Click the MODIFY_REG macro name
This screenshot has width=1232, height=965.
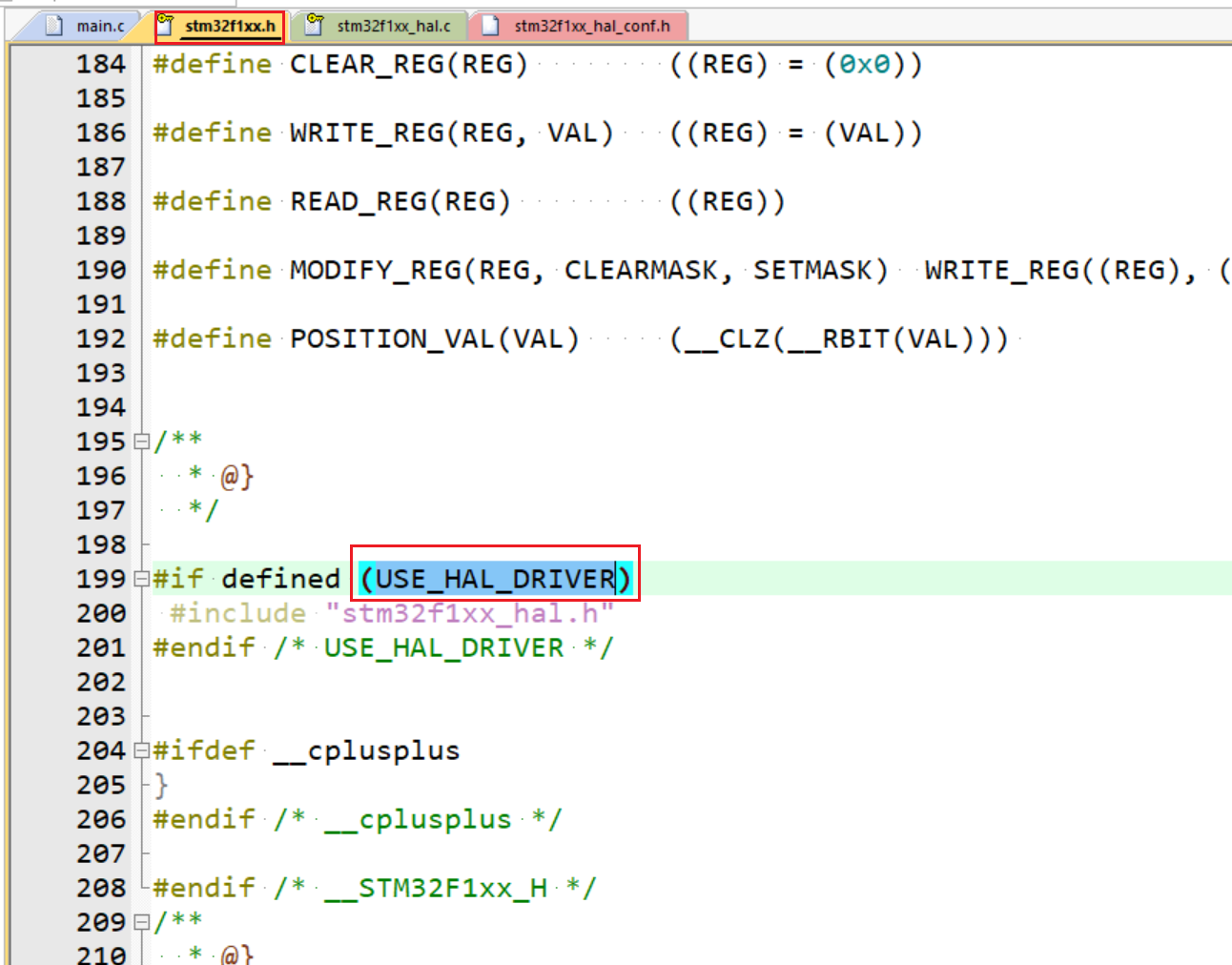pos(370,270)
